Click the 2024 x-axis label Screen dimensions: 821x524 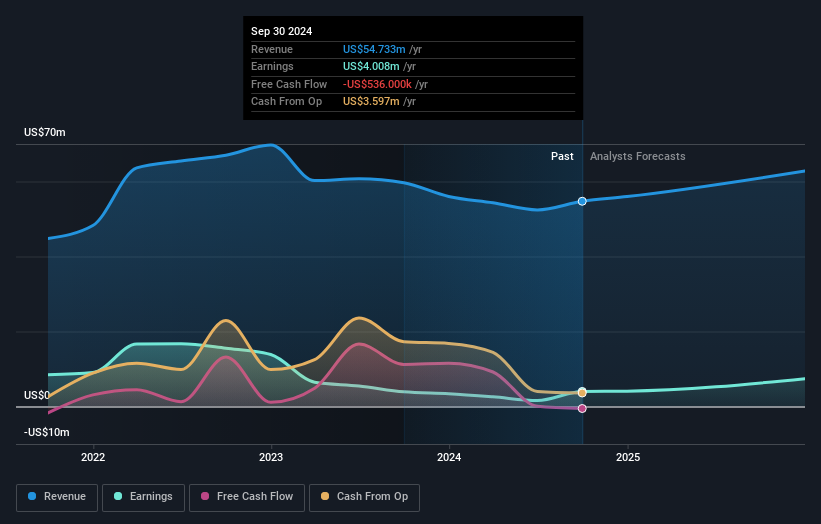pos(449,458)
